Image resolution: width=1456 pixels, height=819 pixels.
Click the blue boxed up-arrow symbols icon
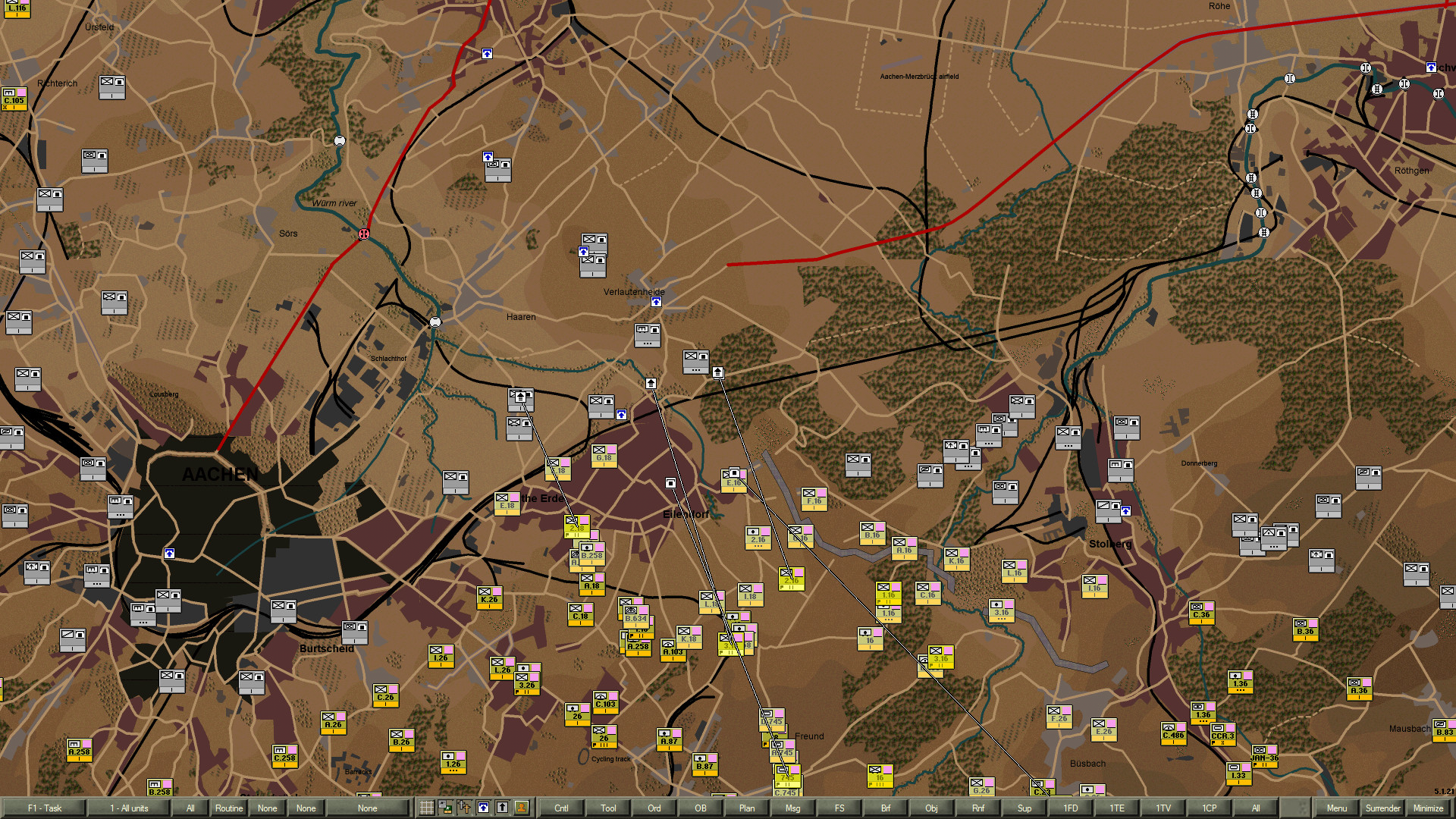coord(483,808)
